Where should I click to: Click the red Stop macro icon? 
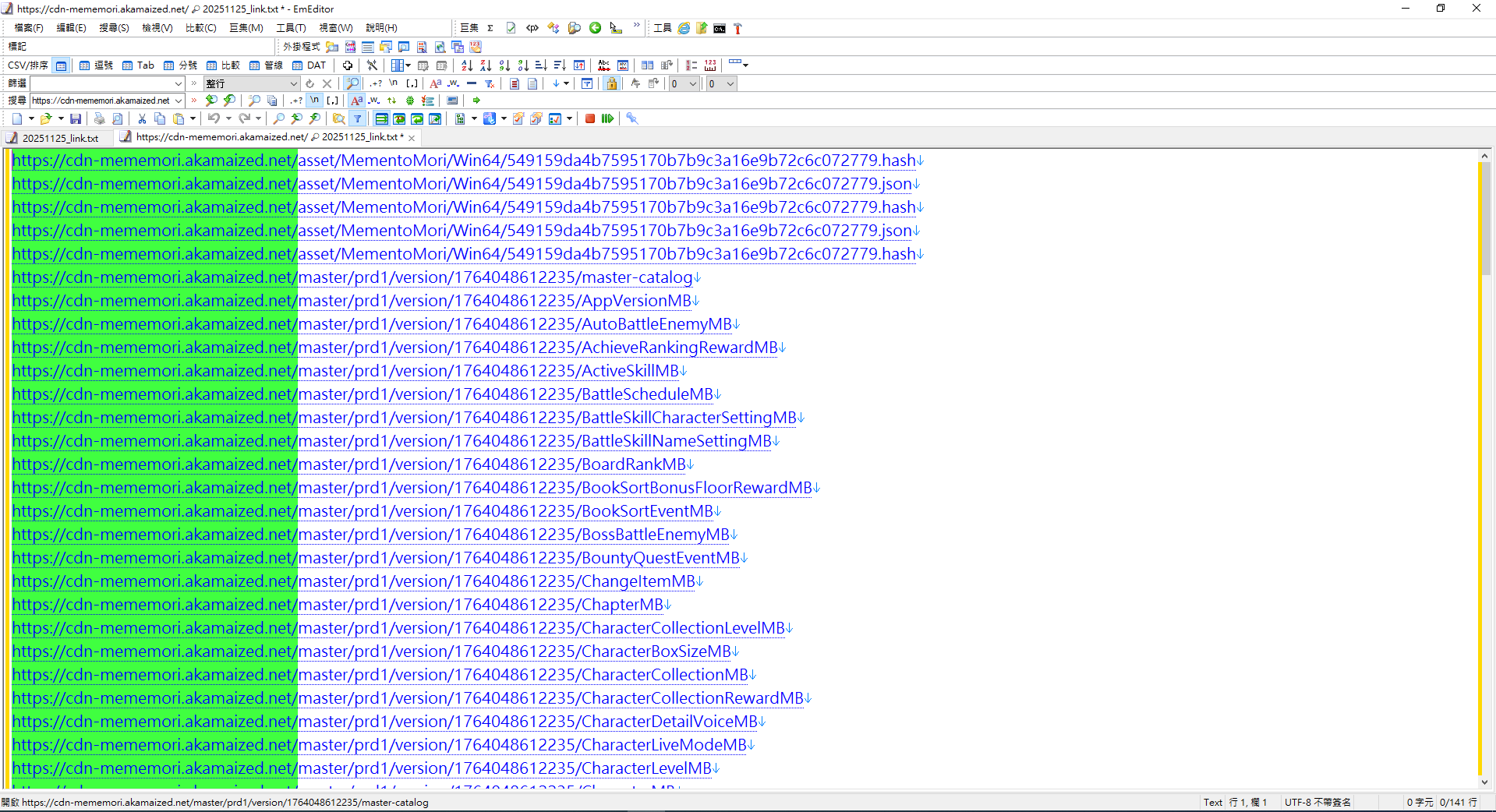pyautogui.click(x=590, y=118)
